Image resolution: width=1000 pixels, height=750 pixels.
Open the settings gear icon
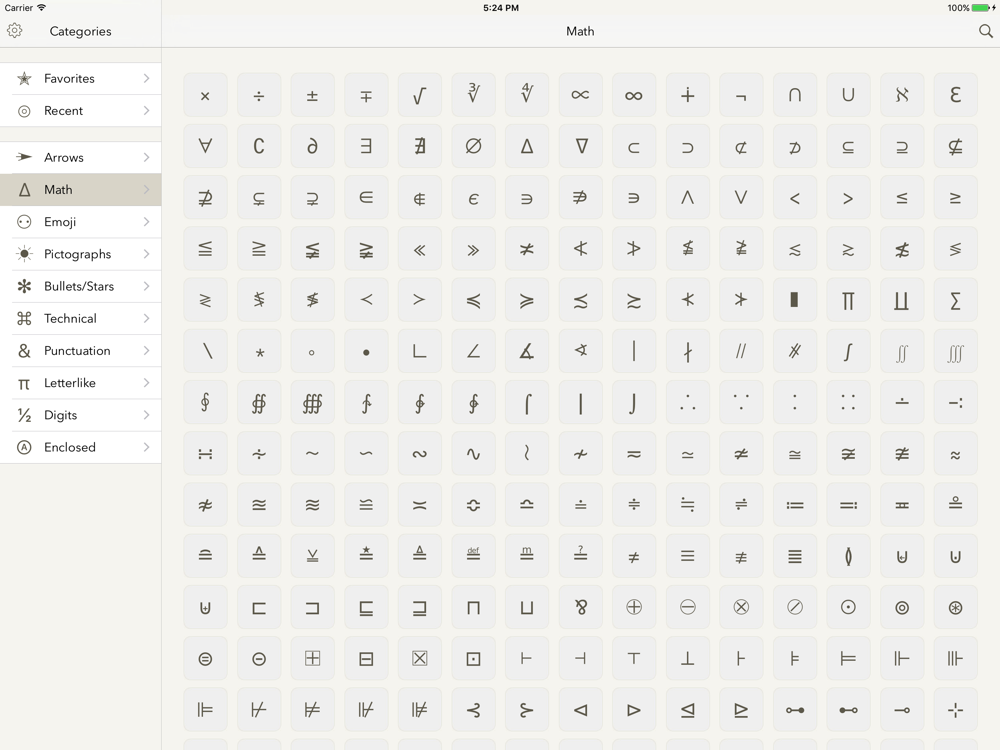(x=15, y=31)
